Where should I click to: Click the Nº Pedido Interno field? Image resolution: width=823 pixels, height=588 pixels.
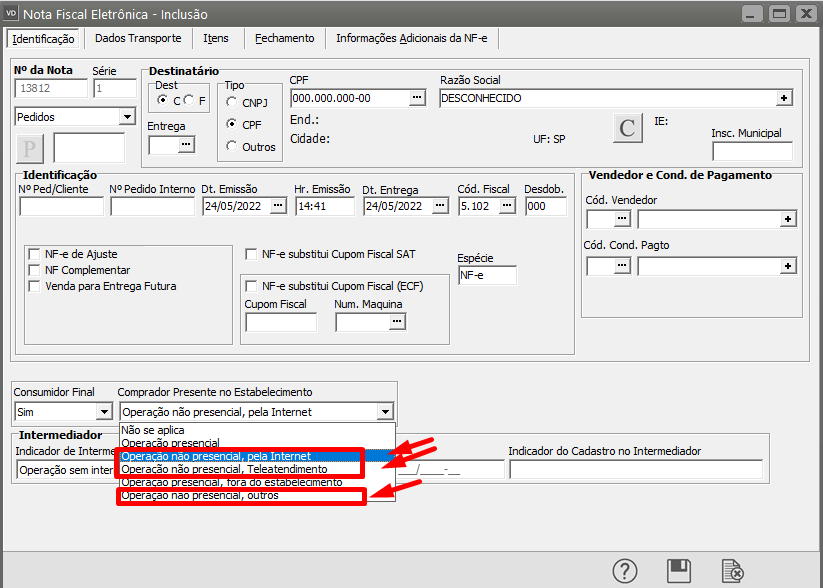point(152,206)
